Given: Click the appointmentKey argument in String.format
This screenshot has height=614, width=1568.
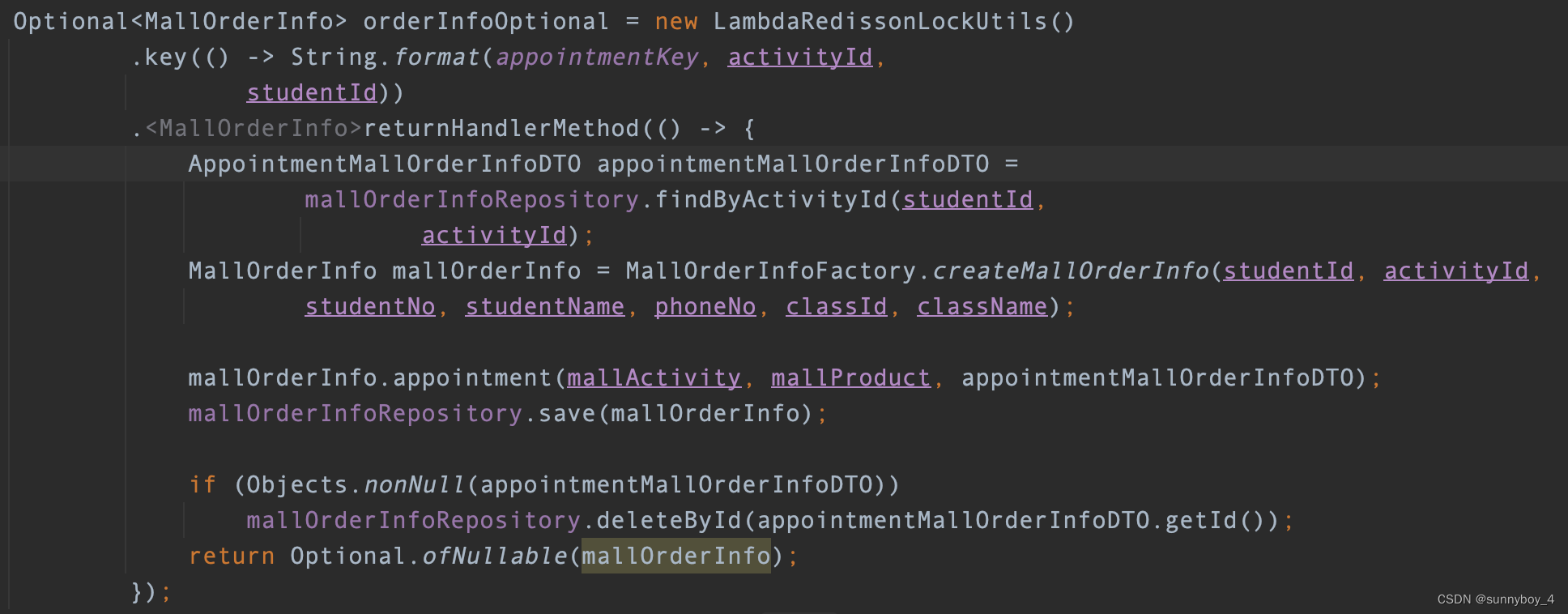Looking at the screenshot, I should coord(597,57).
